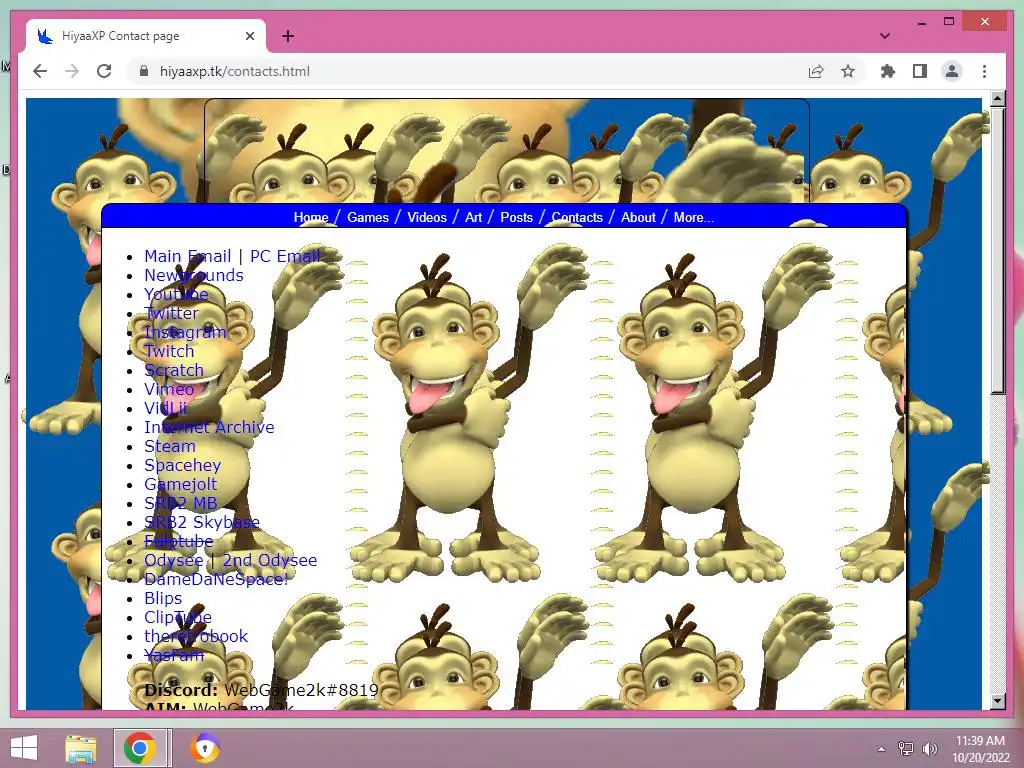Click the browser forward arrow
Screen dimensions: 1024x768
[72, 71]
